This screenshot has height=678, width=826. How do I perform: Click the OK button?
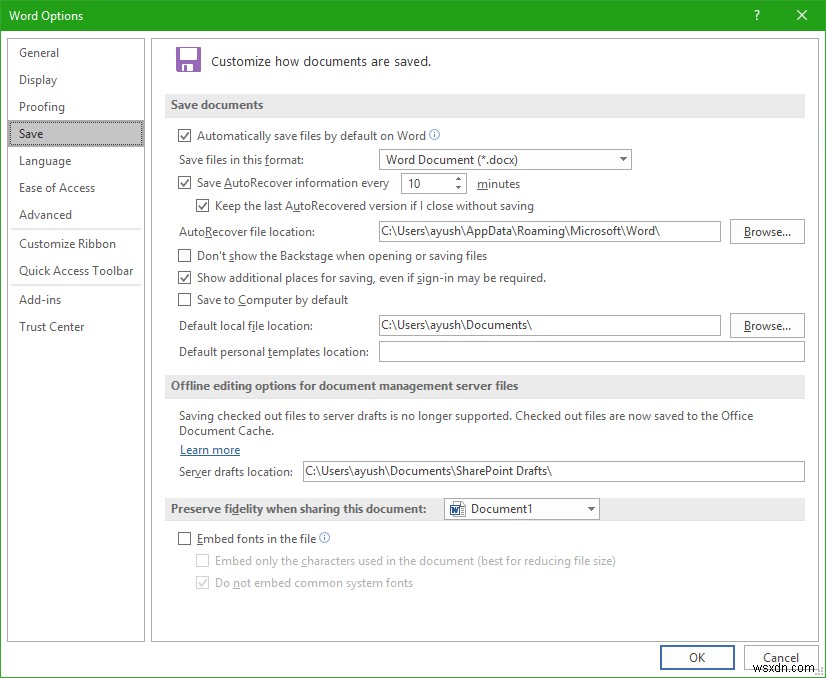coord(697,657)
